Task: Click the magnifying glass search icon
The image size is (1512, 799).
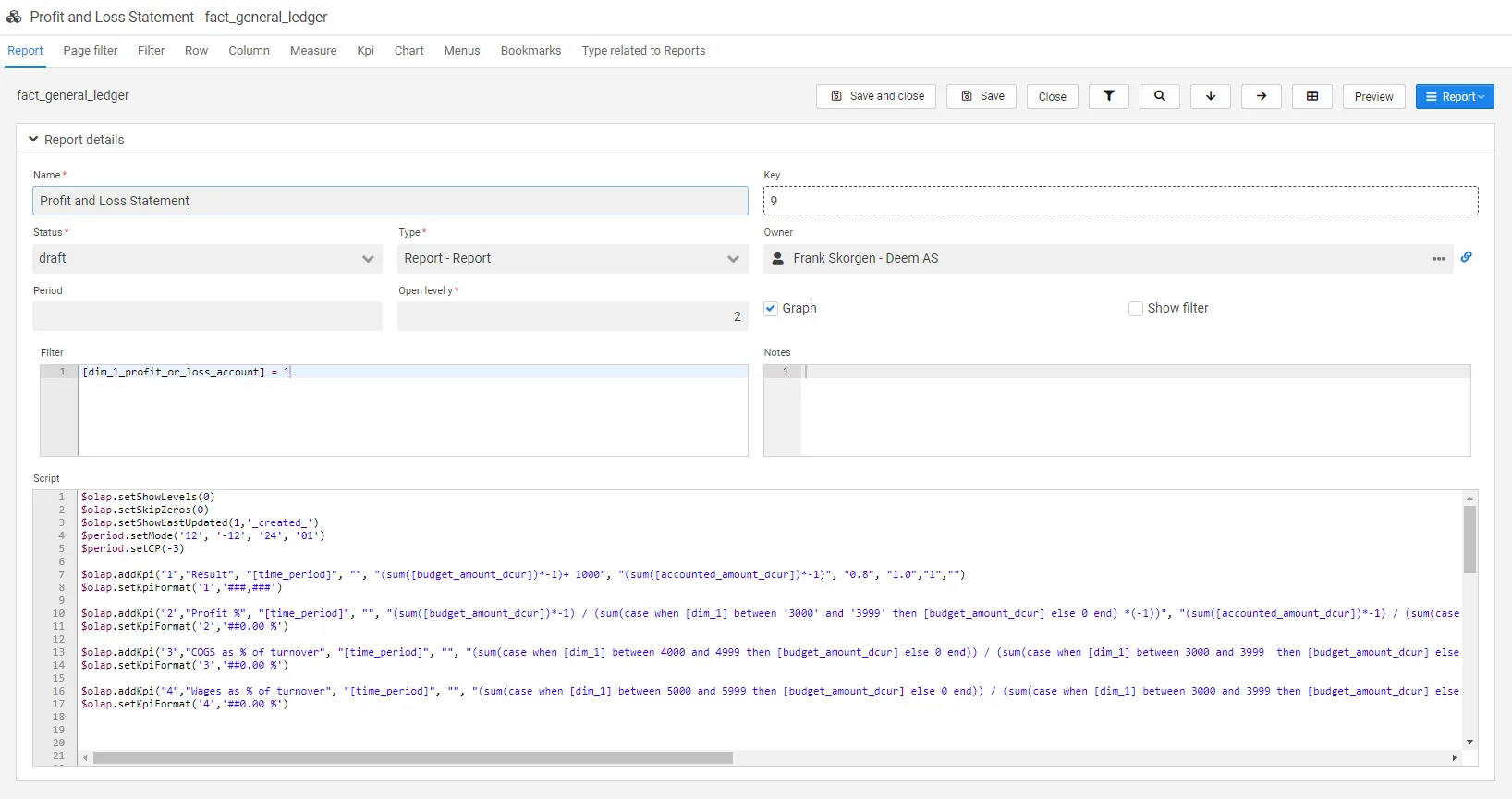Action: (x=1159, y=96)
